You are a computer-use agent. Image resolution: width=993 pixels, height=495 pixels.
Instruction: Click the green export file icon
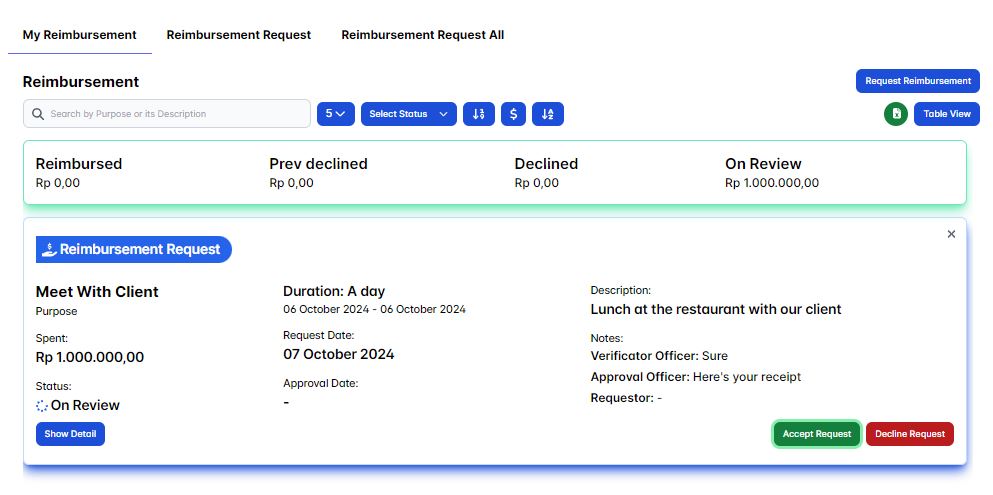click(x=896, y=114)
